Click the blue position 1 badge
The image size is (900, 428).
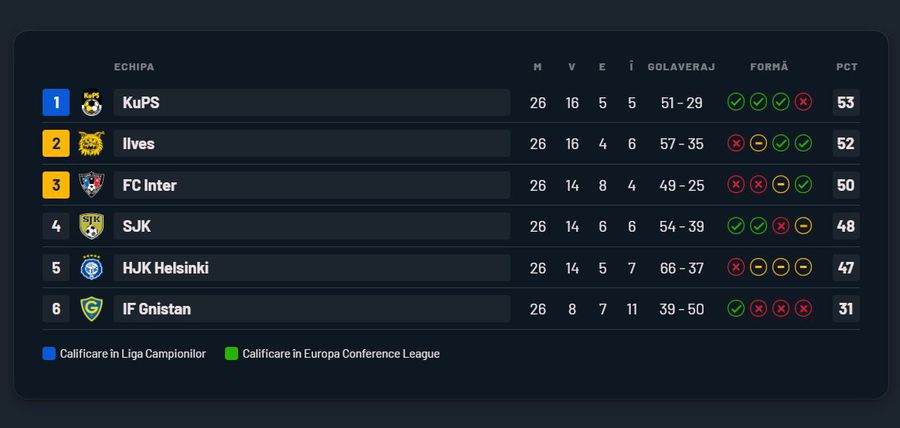click(56, 102)
